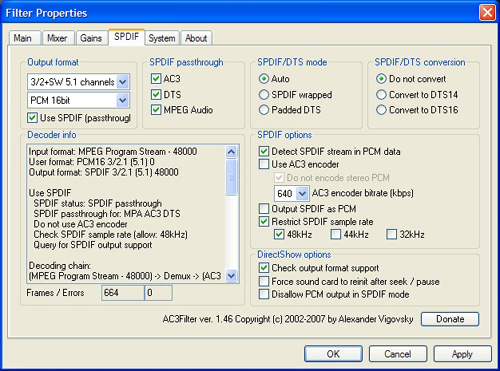Click 'Query for SPDIF output support' line
Viewport: 500px width, 371px height.
click(x=93, y=245)
